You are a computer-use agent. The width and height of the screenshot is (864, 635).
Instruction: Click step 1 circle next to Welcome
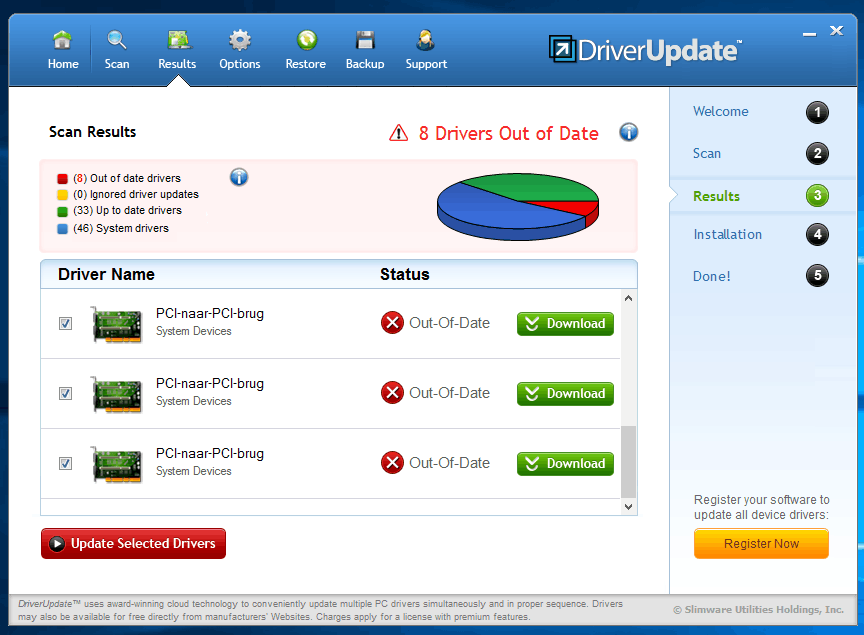(x=817, y=112)
